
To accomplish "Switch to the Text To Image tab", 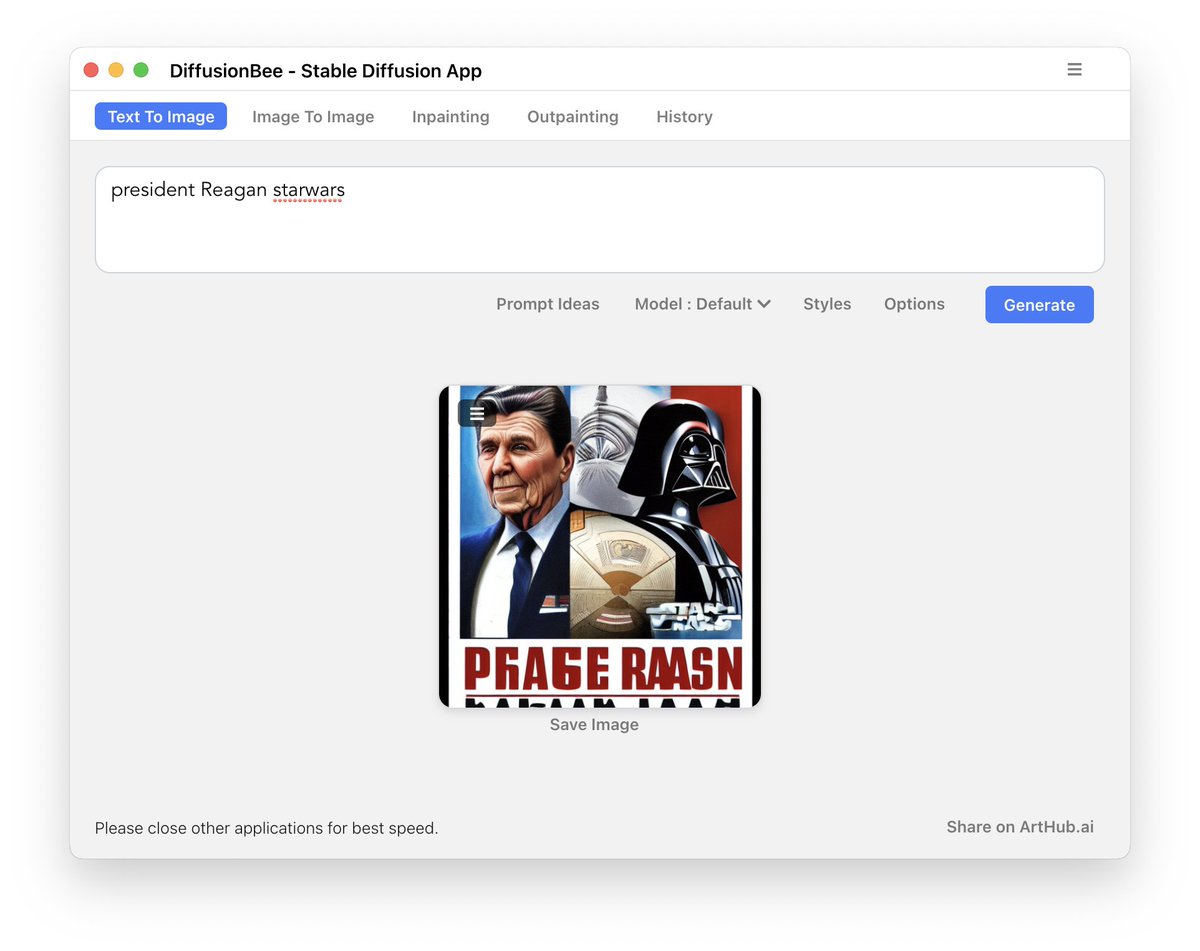I will point(161,116).
